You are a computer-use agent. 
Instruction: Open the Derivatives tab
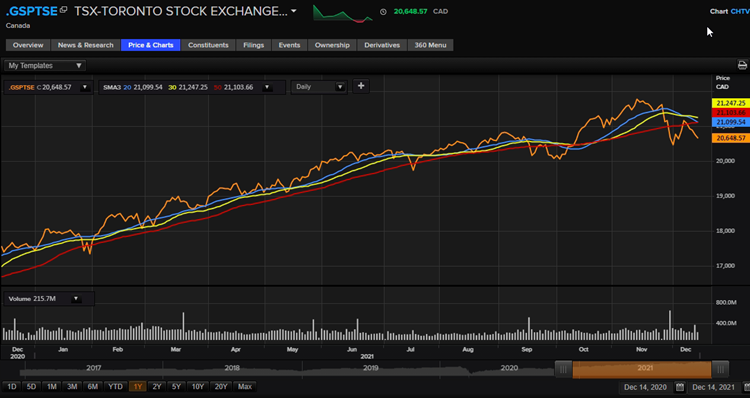click(382, 45)
